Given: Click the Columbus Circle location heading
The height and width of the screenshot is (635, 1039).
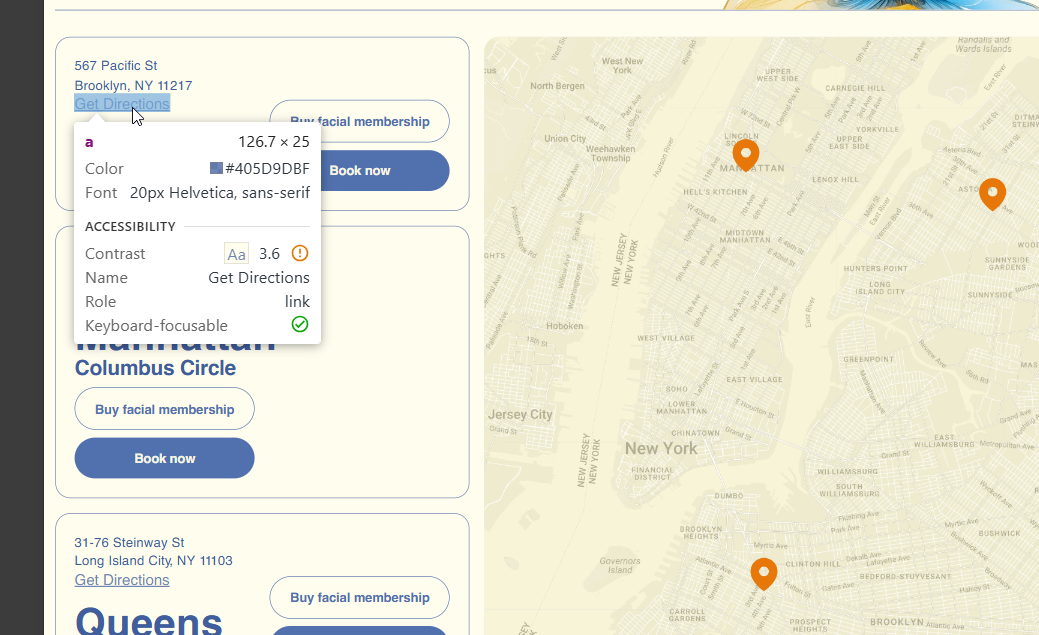Looking at the screenshot, I should click(x=155, y=368).
